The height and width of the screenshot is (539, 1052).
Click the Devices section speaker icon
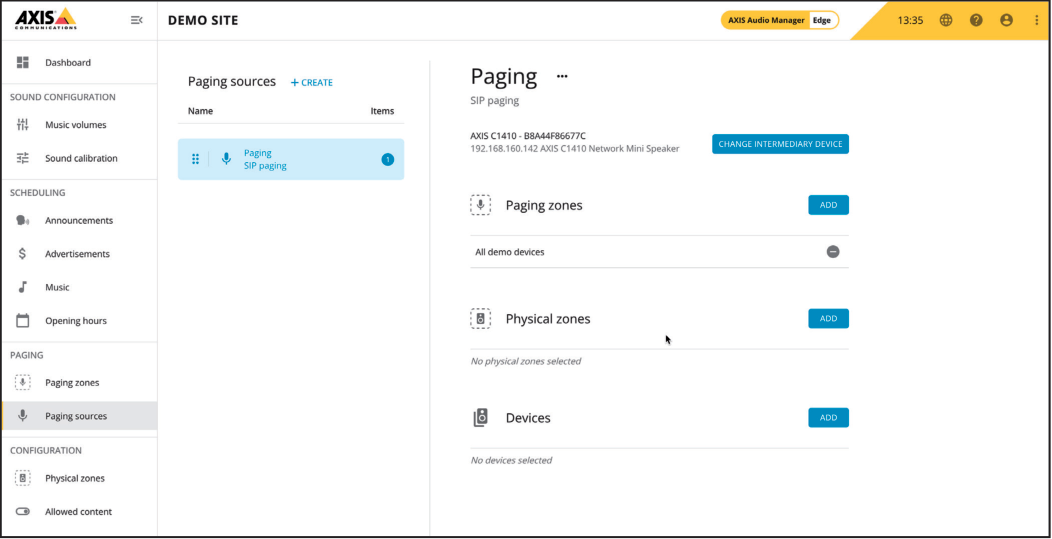tap(480, 418)
